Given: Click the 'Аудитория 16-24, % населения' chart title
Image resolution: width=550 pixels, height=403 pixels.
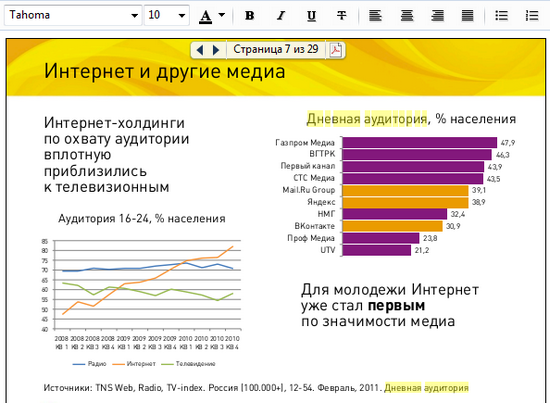Looking at the screenshot, I should pos(142,219).
